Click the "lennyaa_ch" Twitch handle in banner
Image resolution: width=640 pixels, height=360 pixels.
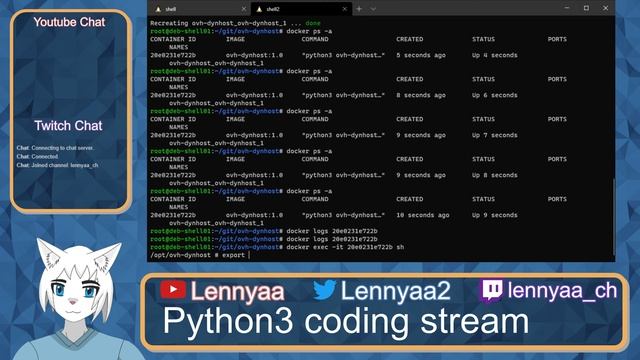click(x=562, y=291)
